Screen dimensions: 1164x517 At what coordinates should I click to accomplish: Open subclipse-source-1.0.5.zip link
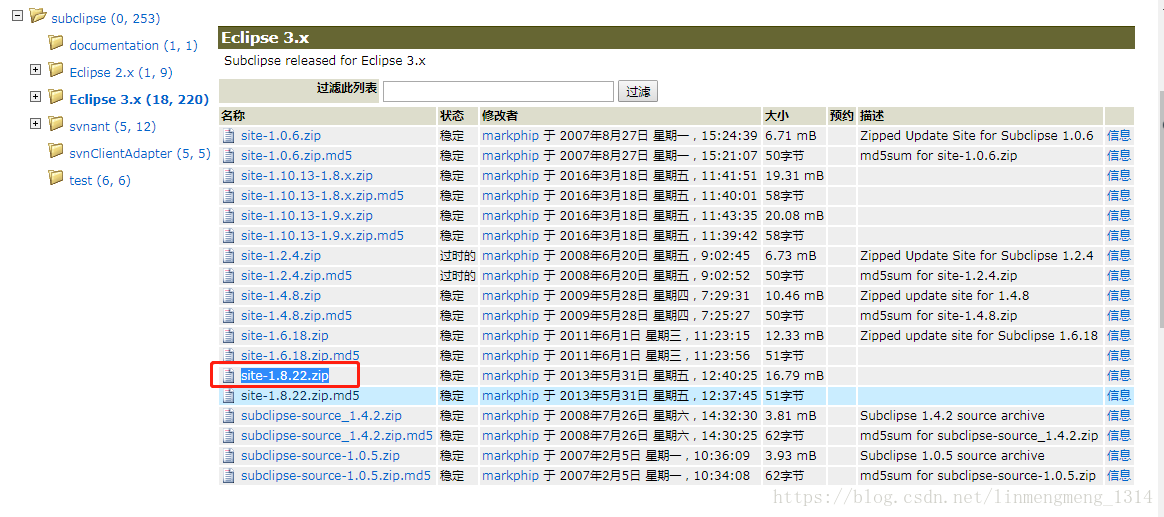pyautogui.click(x=320, y=455)
